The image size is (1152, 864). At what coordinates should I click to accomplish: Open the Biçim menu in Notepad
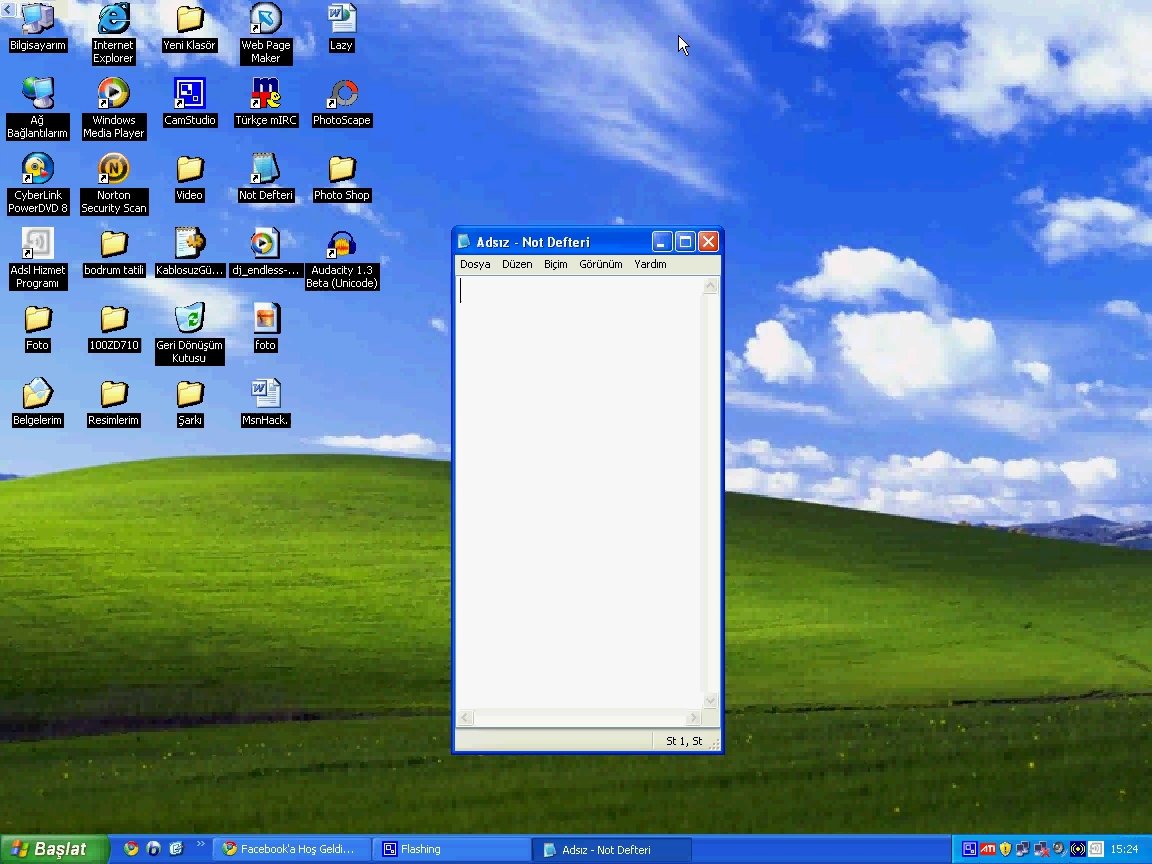coord(555,264)
